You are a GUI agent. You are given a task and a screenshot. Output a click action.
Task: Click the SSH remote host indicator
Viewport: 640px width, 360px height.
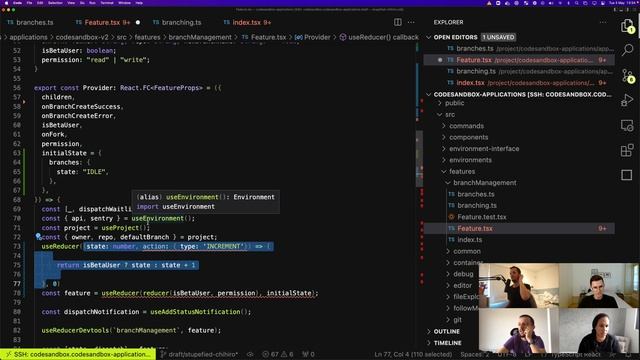coord(78,354)
